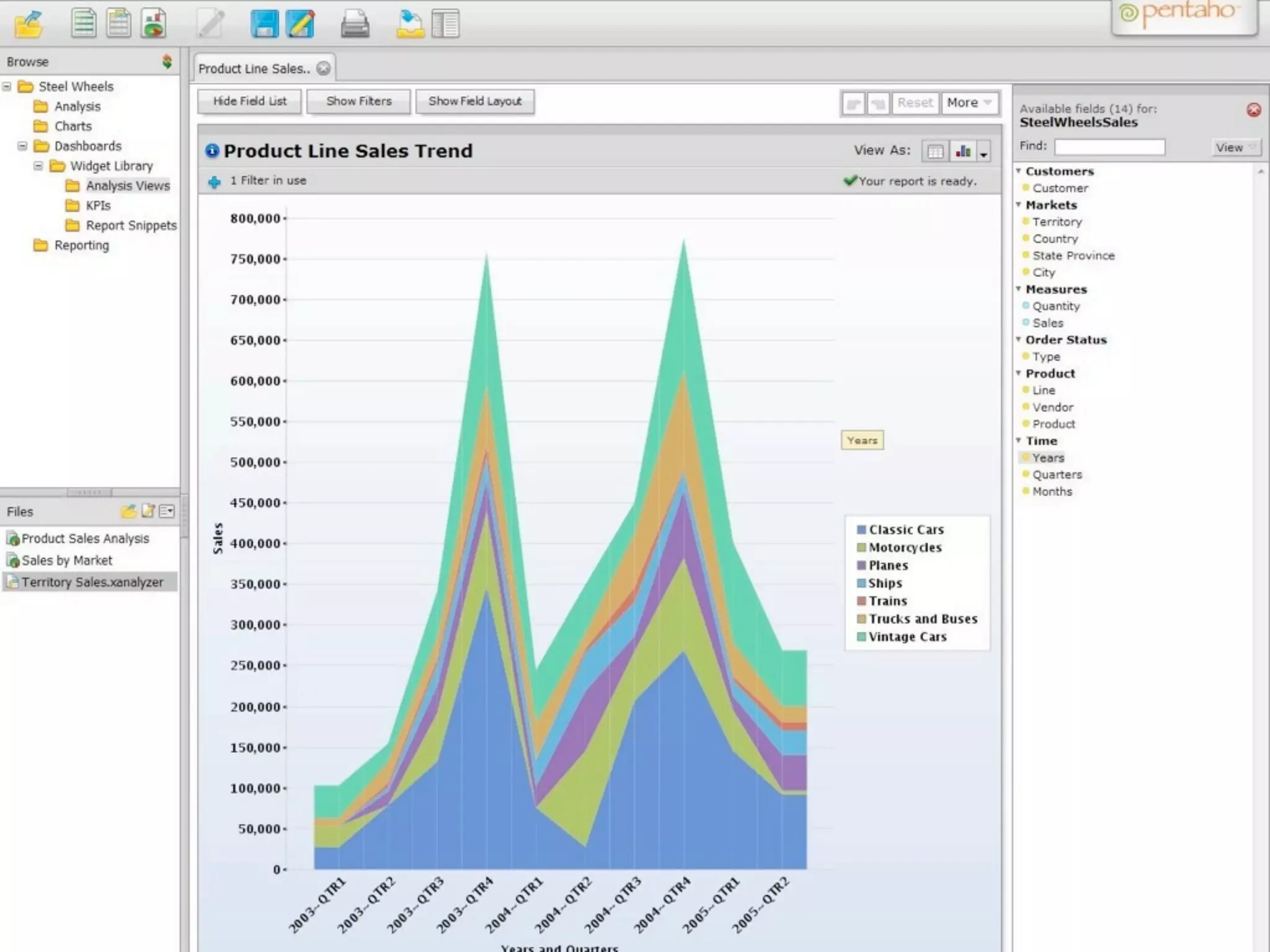The image size is (1270, 952).
Task: Click the blue floppy disk Save icon
Action: pyautogui.click(x=264, y=25)
